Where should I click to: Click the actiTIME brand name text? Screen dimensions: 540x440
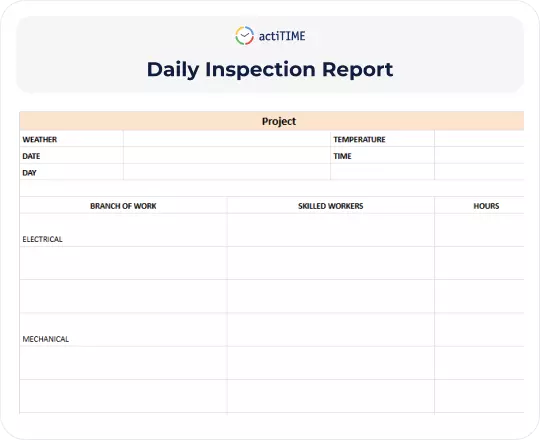[282, 36]
